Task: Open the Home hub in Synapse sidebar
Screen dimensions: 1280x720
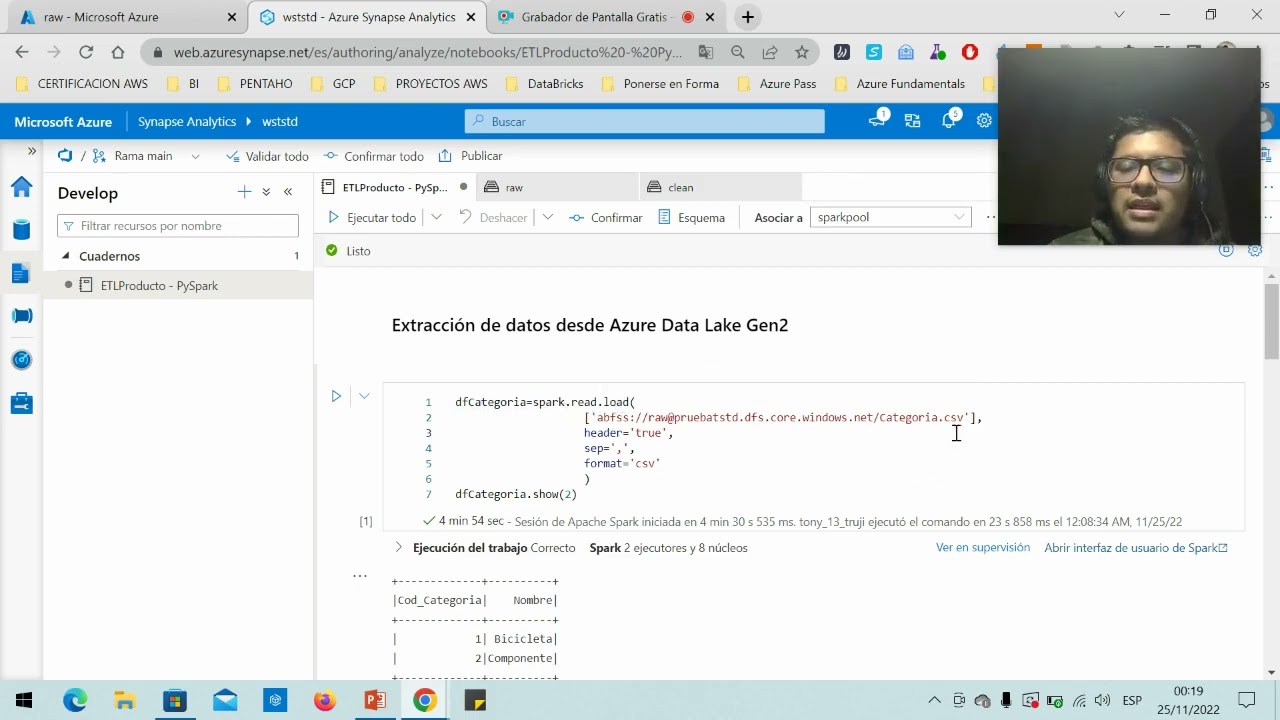Action: coord(21,187)
